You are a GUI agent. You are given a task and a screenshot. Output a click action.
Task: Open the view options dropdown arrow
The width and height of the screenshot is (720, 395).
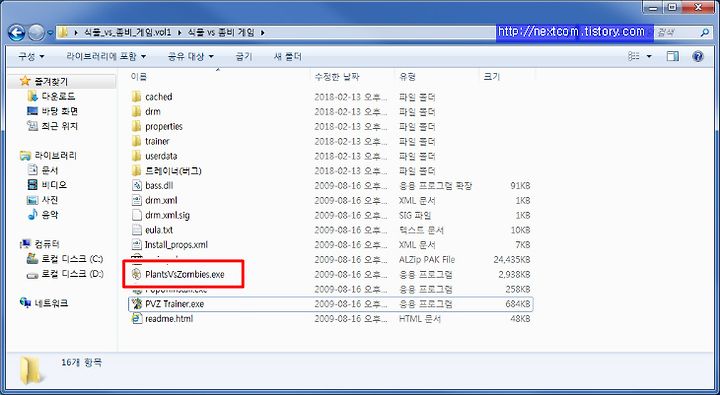tap(649, 56)
